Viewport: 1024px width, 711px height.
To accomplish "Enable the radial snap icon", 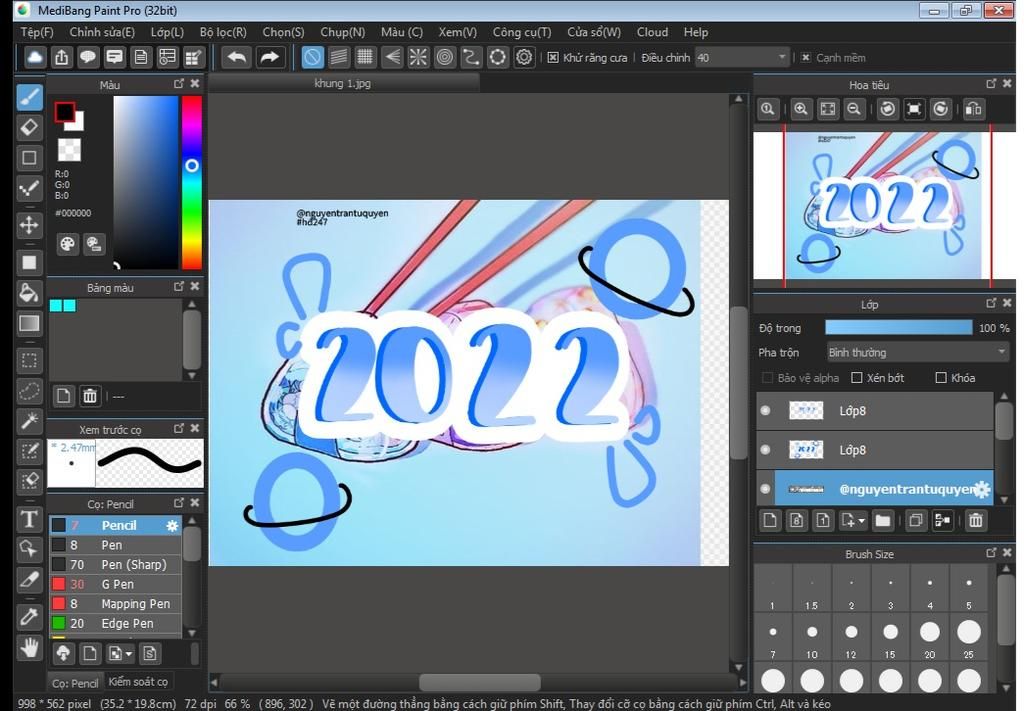I will pos(418,57).
